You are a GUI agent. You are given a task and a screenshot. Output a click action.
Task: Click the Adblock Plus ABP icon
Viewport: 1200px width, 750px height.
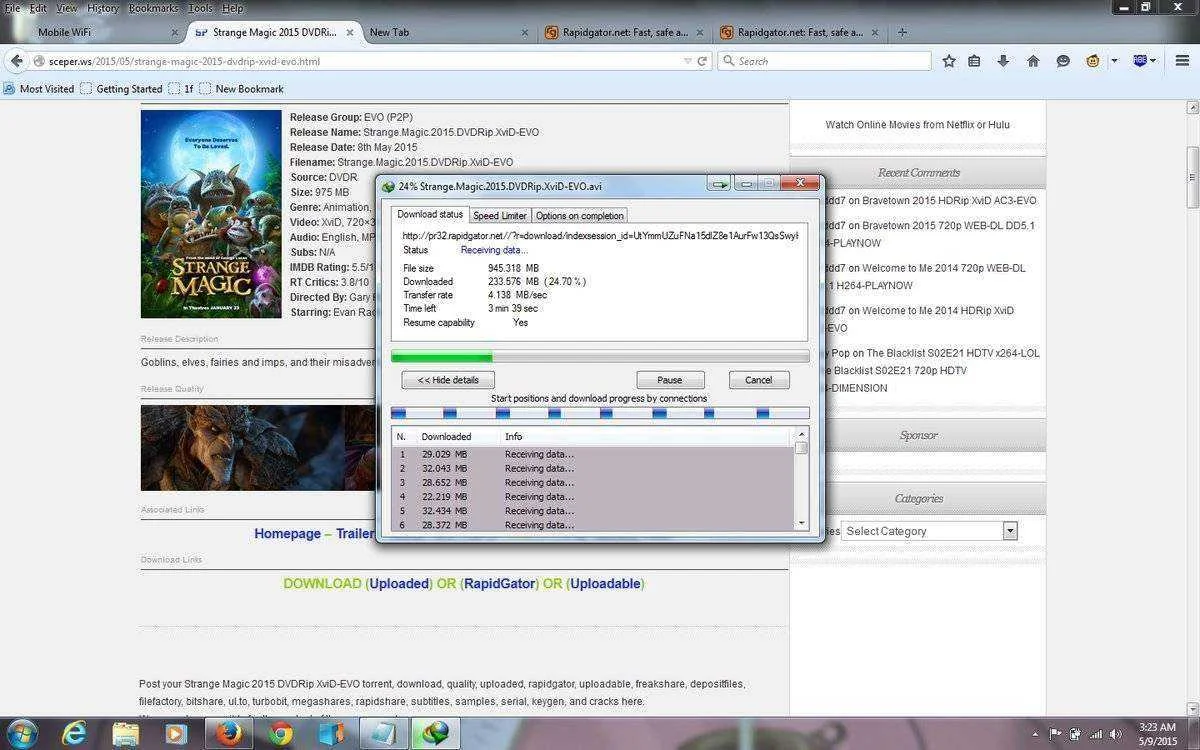[x=1140, y=61]
